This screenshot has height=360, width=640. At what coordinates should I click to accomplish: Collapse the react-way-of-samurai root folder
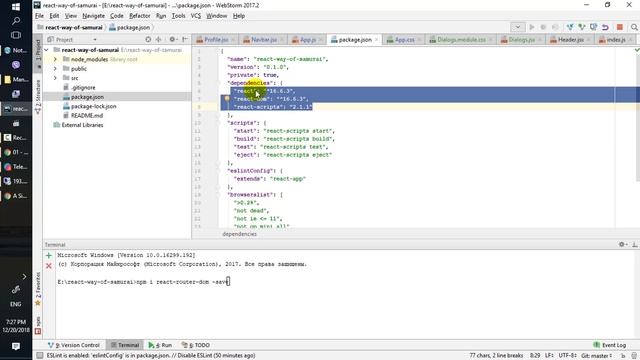pyautogui.click(x=47, y=50)
